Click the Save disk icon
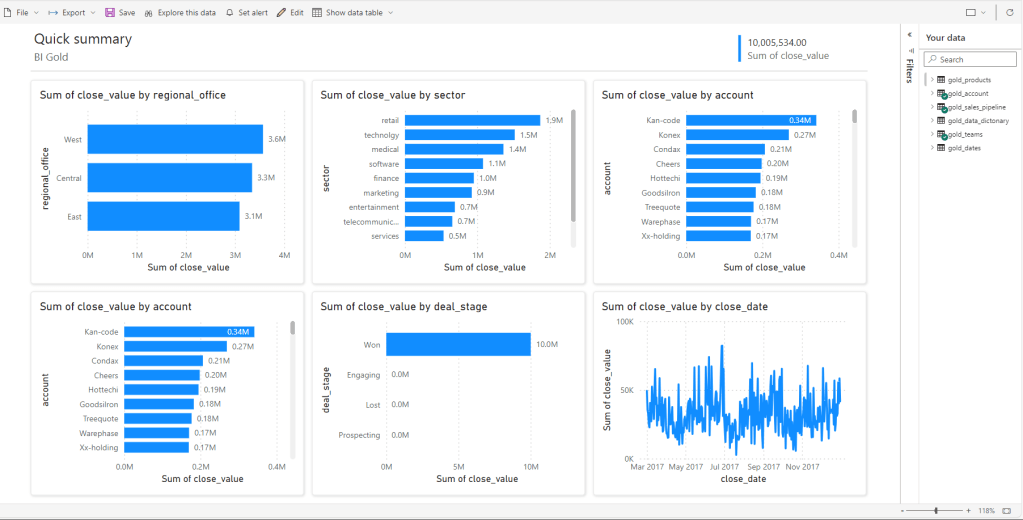 coord(110,13)
